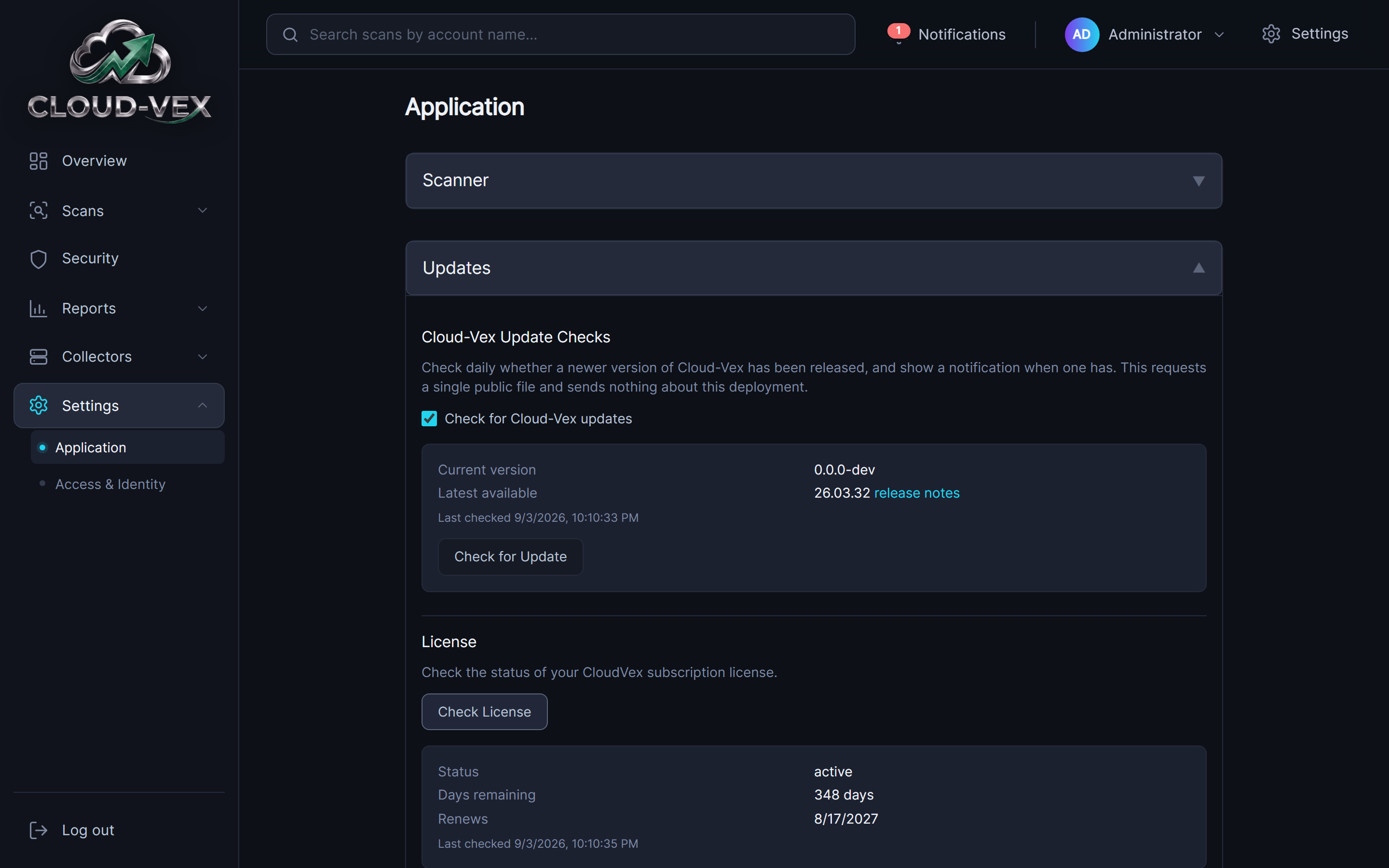This screenshot has height=868, width=1389.
Task: Click the license status active value
Action: [x=833, y=772]
